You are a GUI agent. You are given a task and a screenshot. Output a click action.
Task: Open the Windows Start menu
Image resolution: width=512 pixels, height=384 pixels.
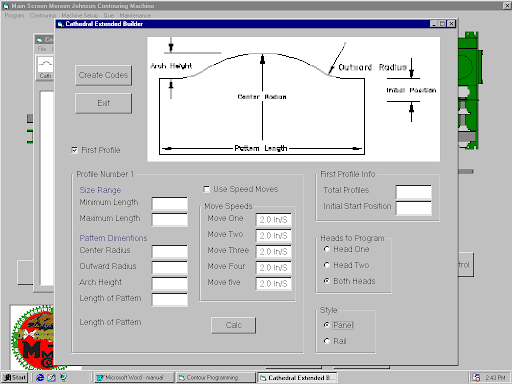click(x=15, y=378)
